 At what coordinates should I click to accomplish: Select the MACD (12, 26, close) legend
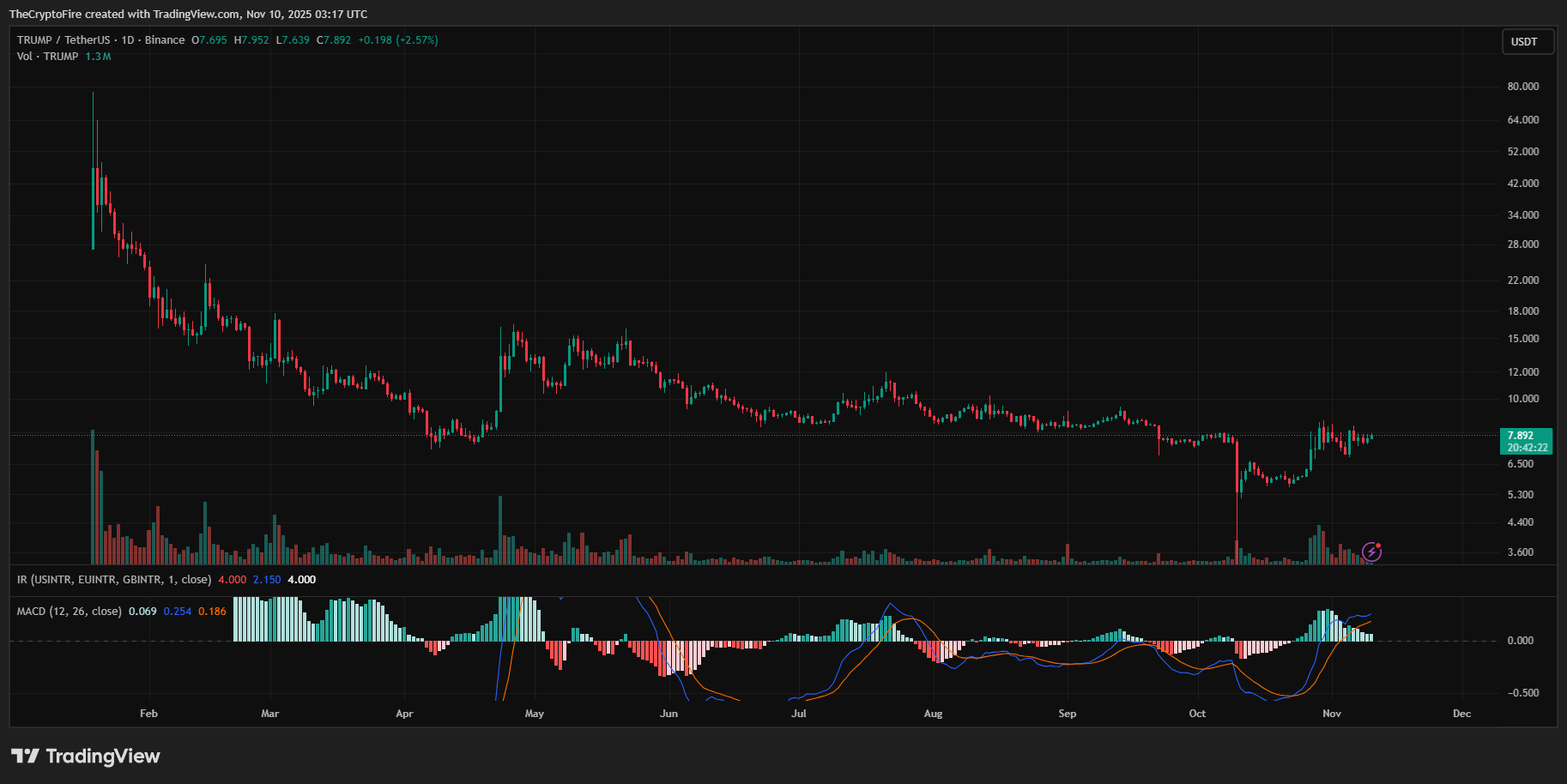point(69,612)
